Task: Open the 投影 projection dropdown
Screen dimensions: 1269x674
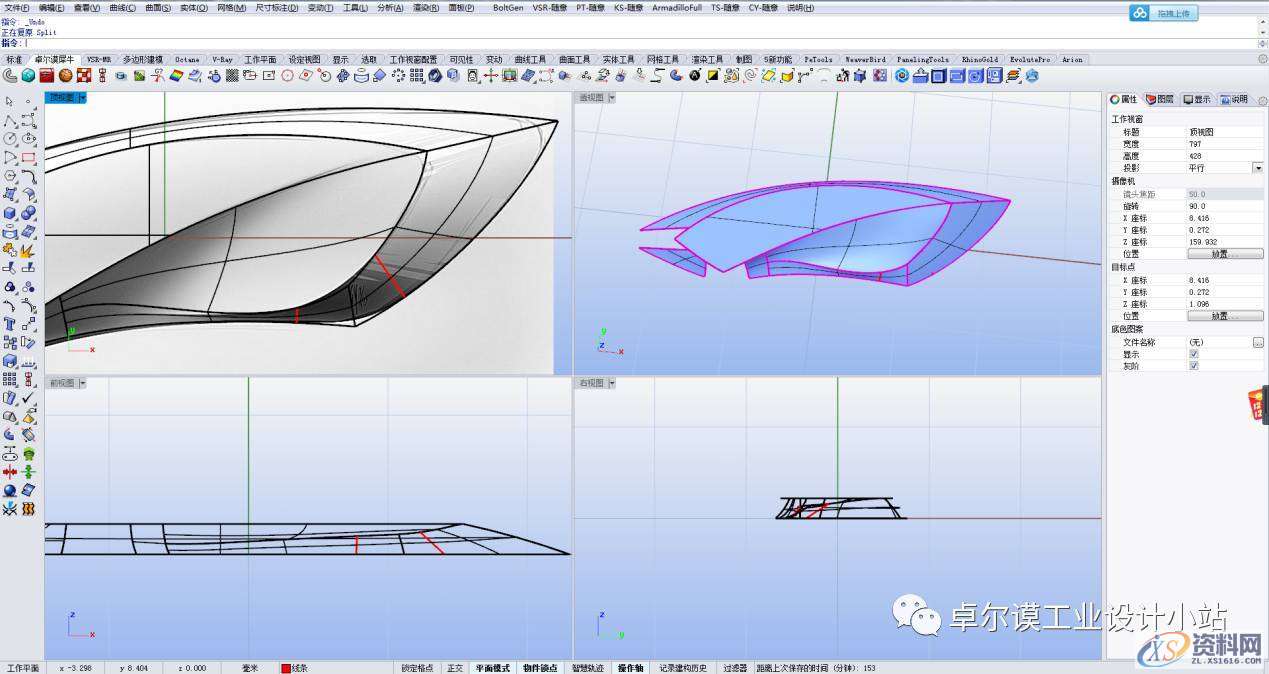Action: click(x=1258, y=168)
